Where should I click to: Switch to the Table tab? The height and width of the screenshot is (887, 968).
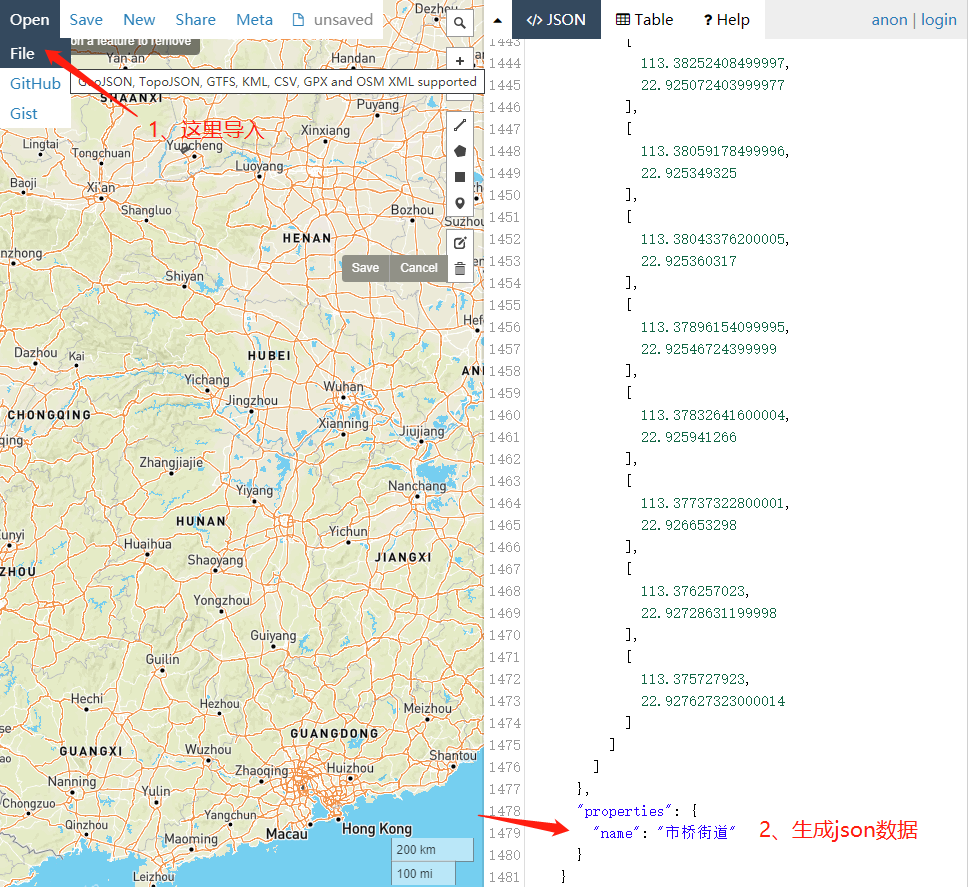pos(645,20)
